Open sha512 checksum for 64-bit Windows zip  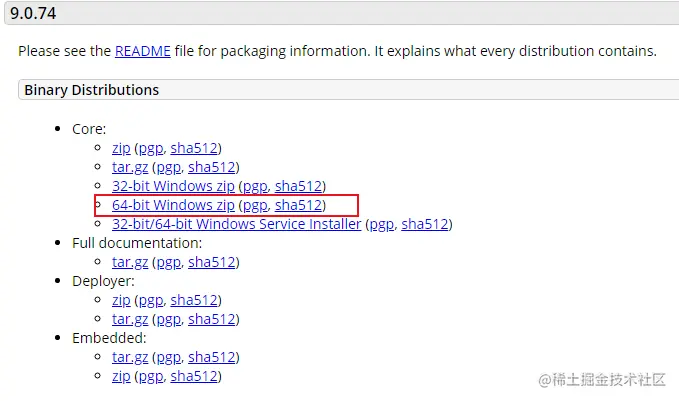click(299, 205)
